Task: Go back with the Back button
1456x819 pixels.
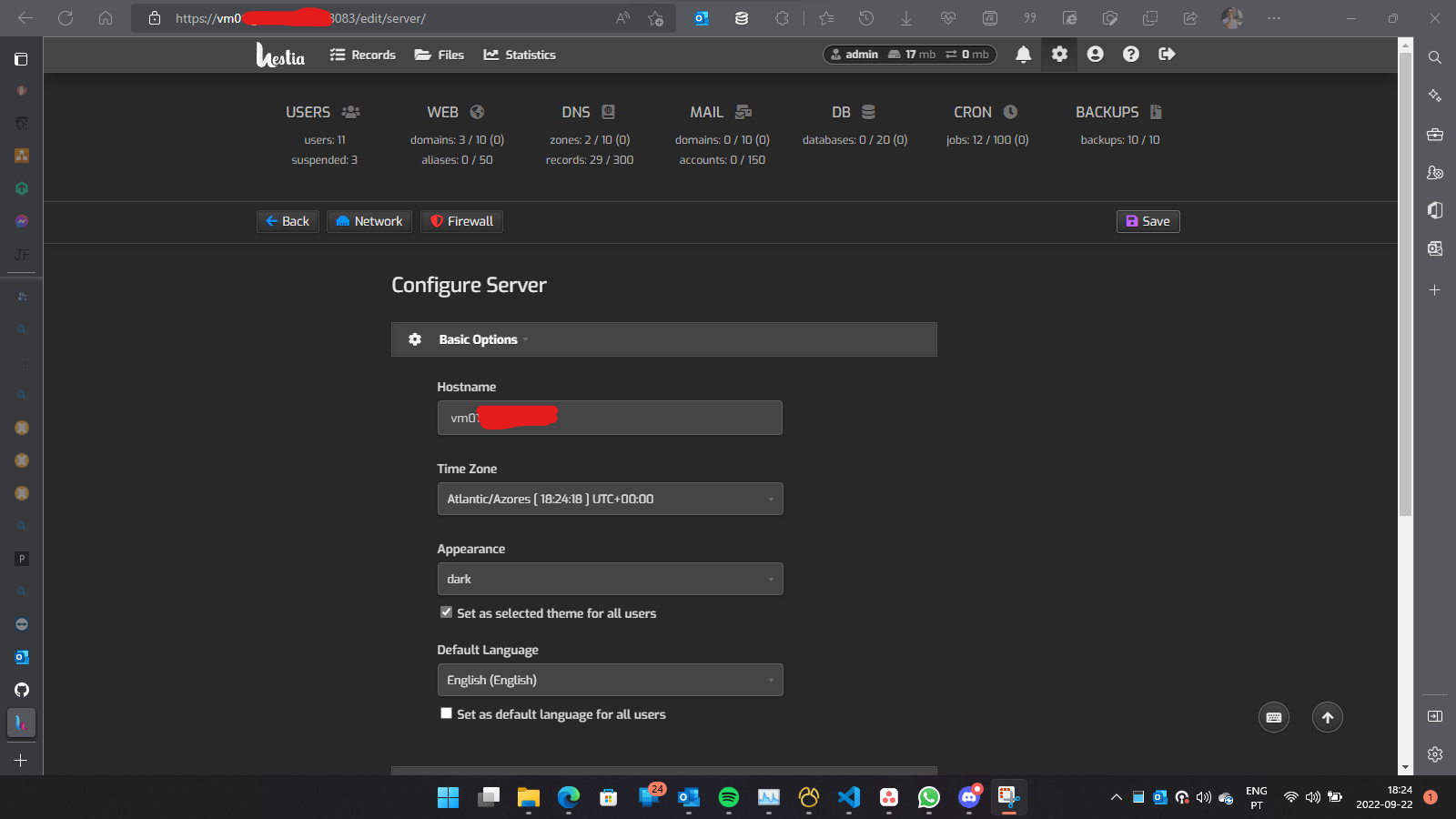Action: click(x=288, y=221)
